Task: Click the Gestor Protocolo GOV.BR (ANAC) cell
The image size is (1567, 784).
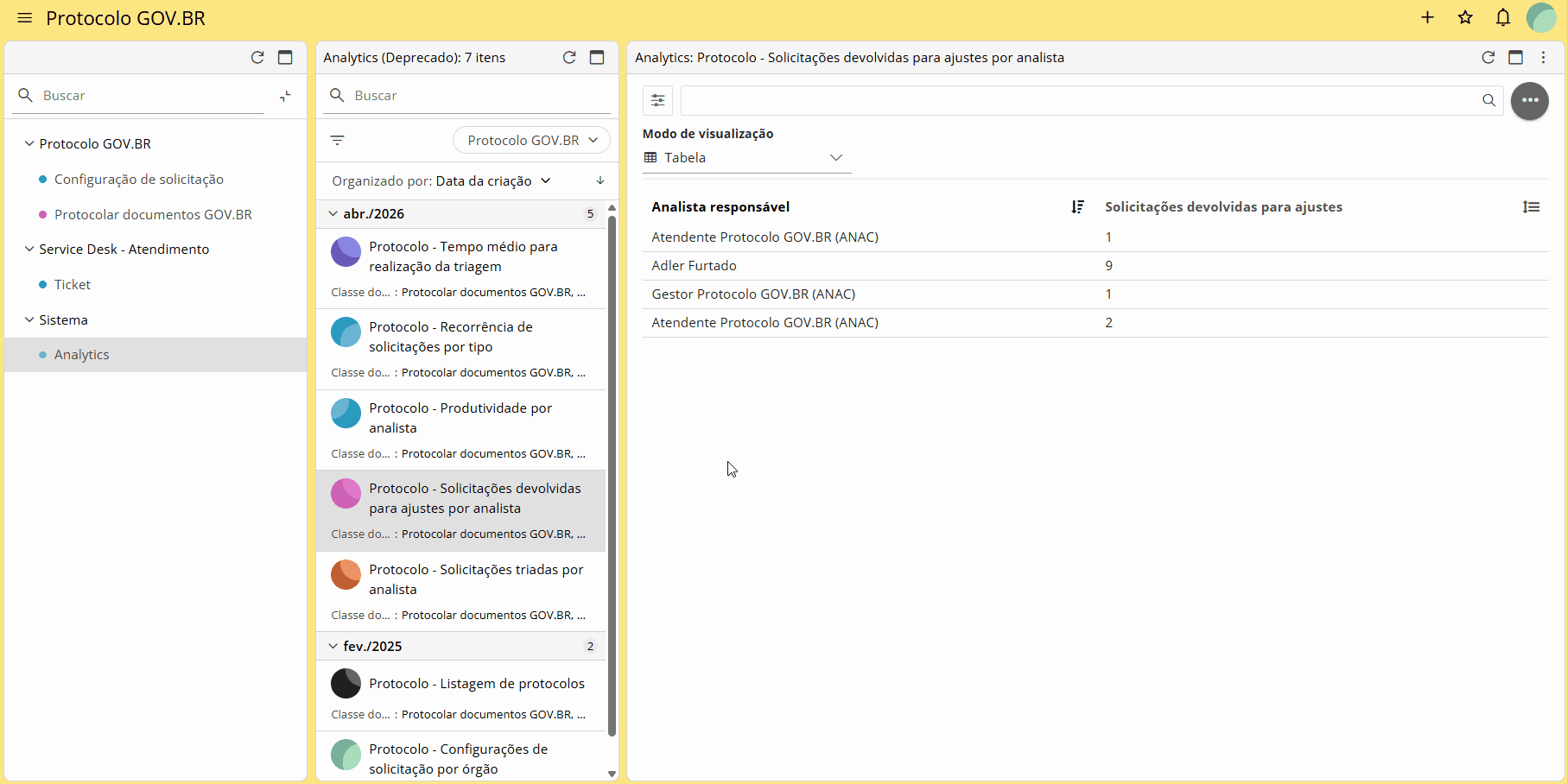Action: click(x=753, y=294)
